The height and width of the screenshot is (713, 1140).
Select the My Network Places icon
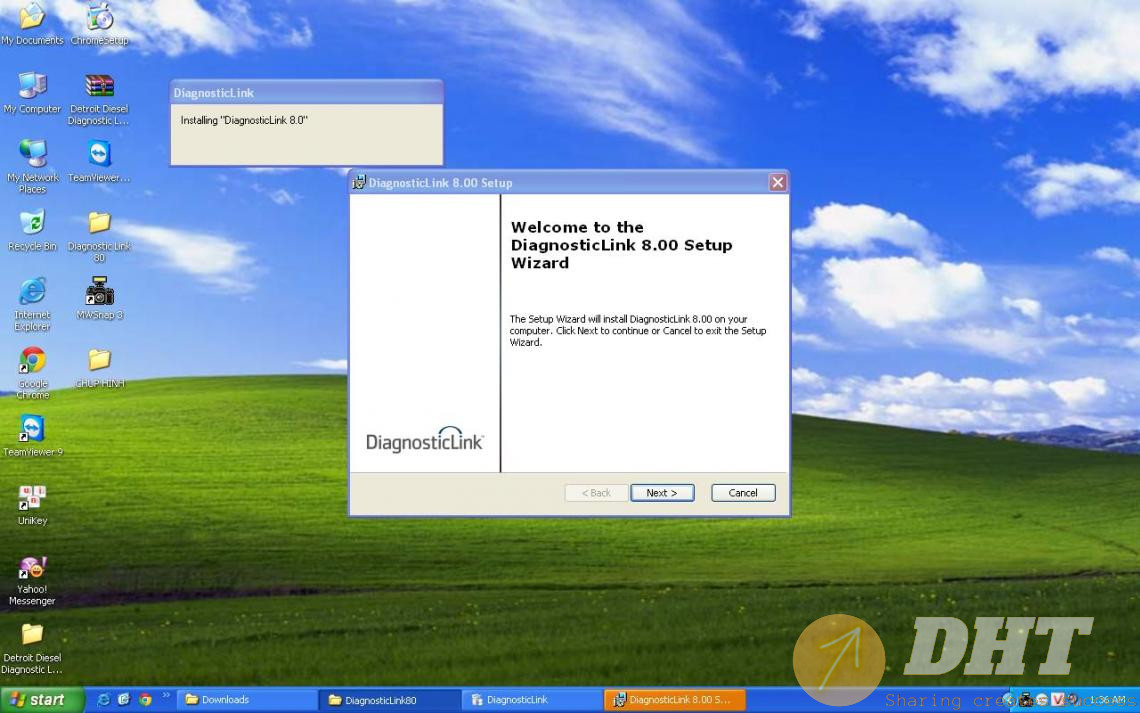click(x=32, y=155)
